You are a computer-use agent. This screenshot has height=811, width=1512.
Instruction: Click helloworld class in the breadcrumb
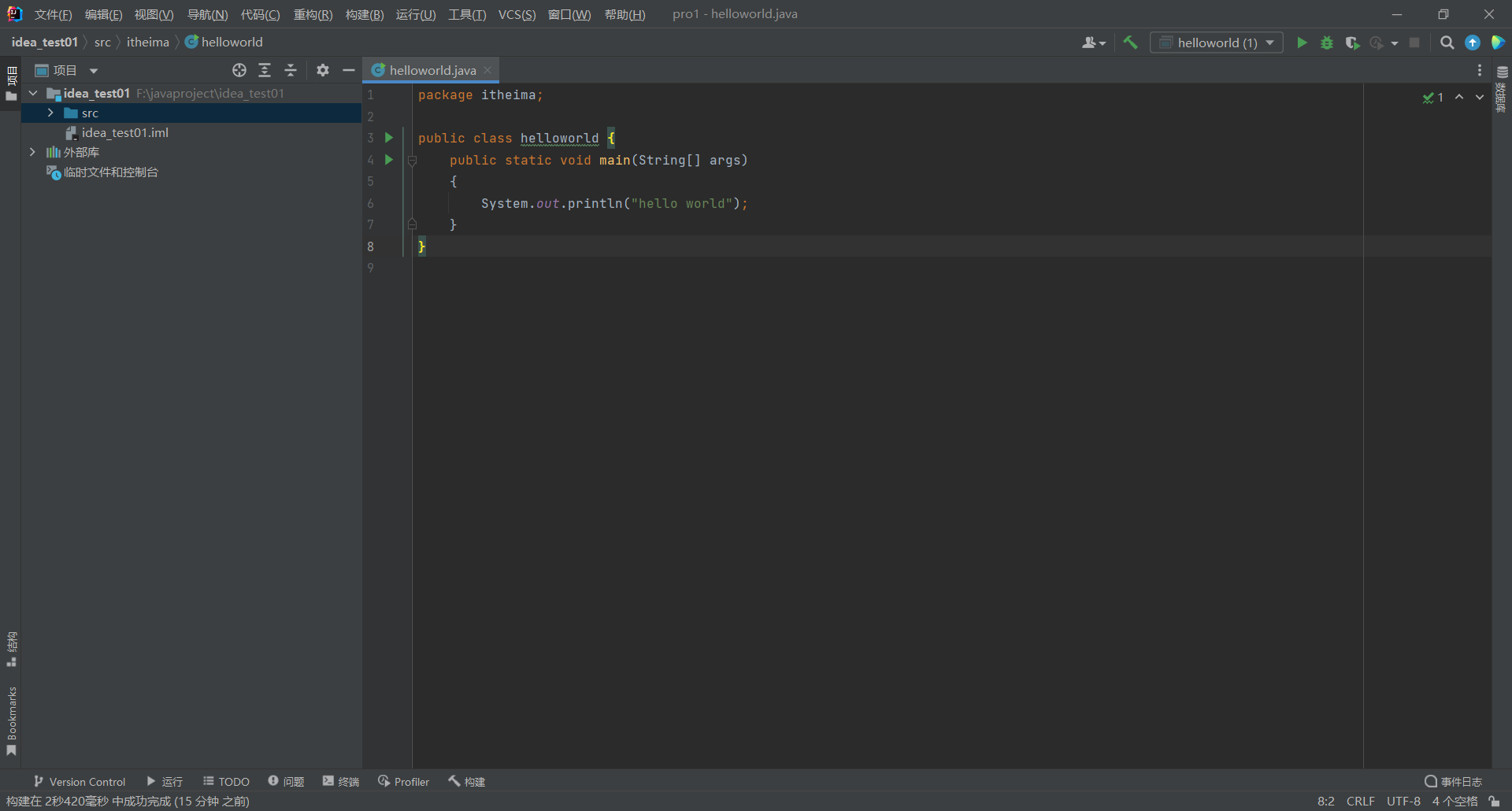point(224,42)
